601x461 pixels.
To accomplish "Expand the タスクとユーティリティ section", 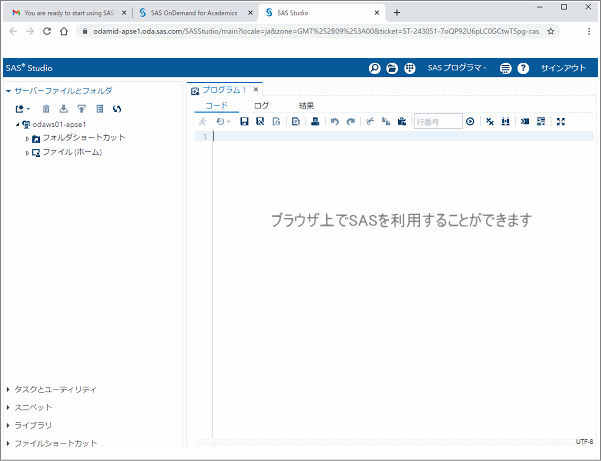I will 8,389.
